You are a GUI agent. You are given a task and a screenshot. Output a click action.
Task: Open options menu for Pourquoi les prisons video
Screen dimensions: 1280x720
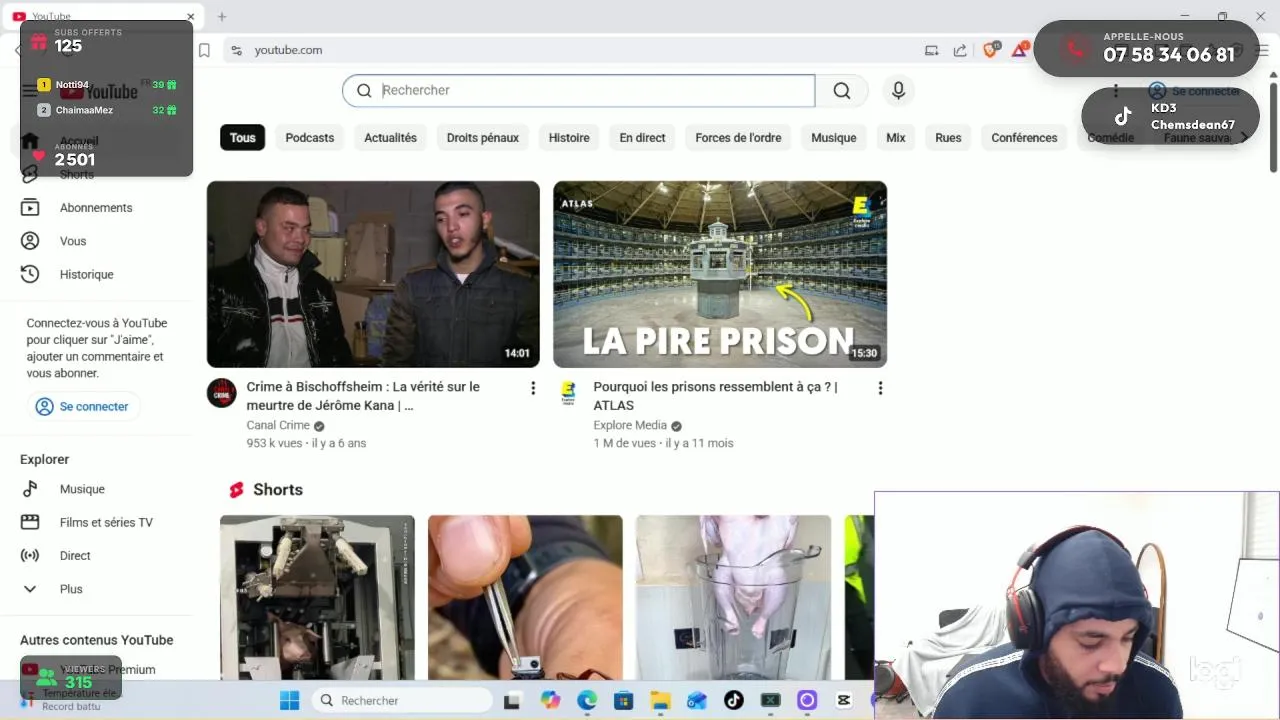880,388
